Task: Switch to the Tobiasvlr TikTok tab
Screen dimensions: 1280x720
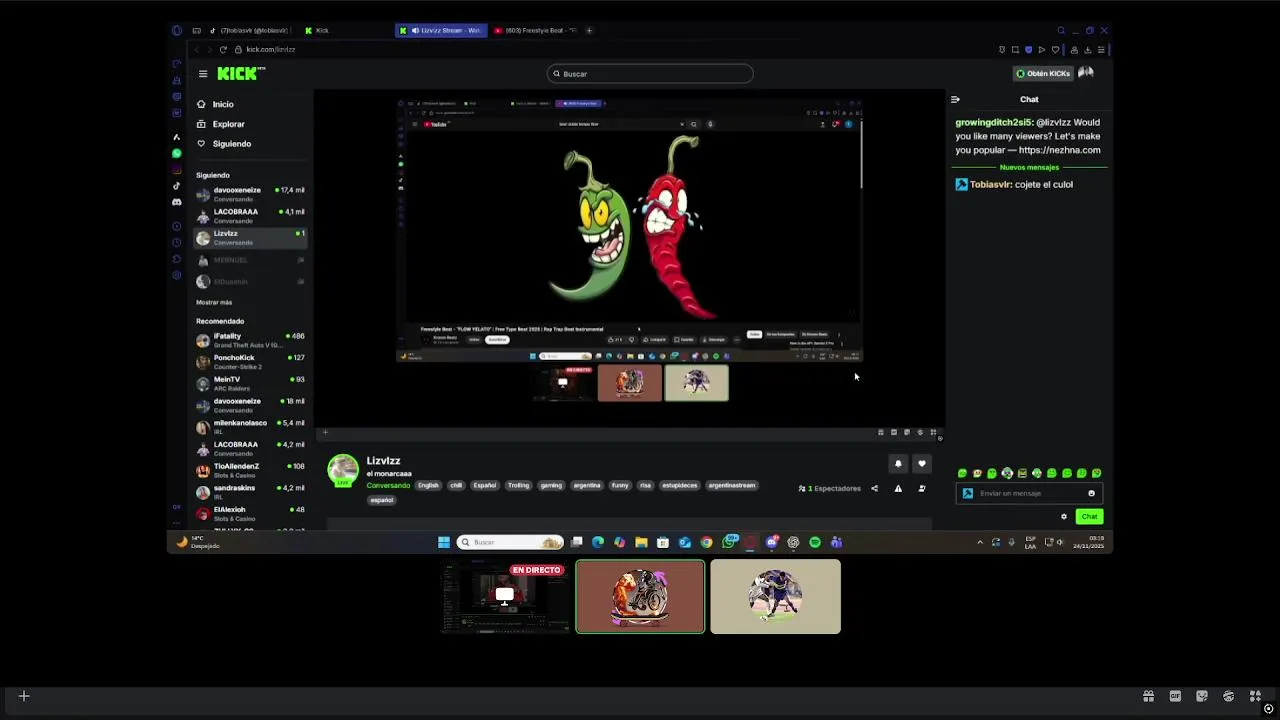Action: point(249,30)
